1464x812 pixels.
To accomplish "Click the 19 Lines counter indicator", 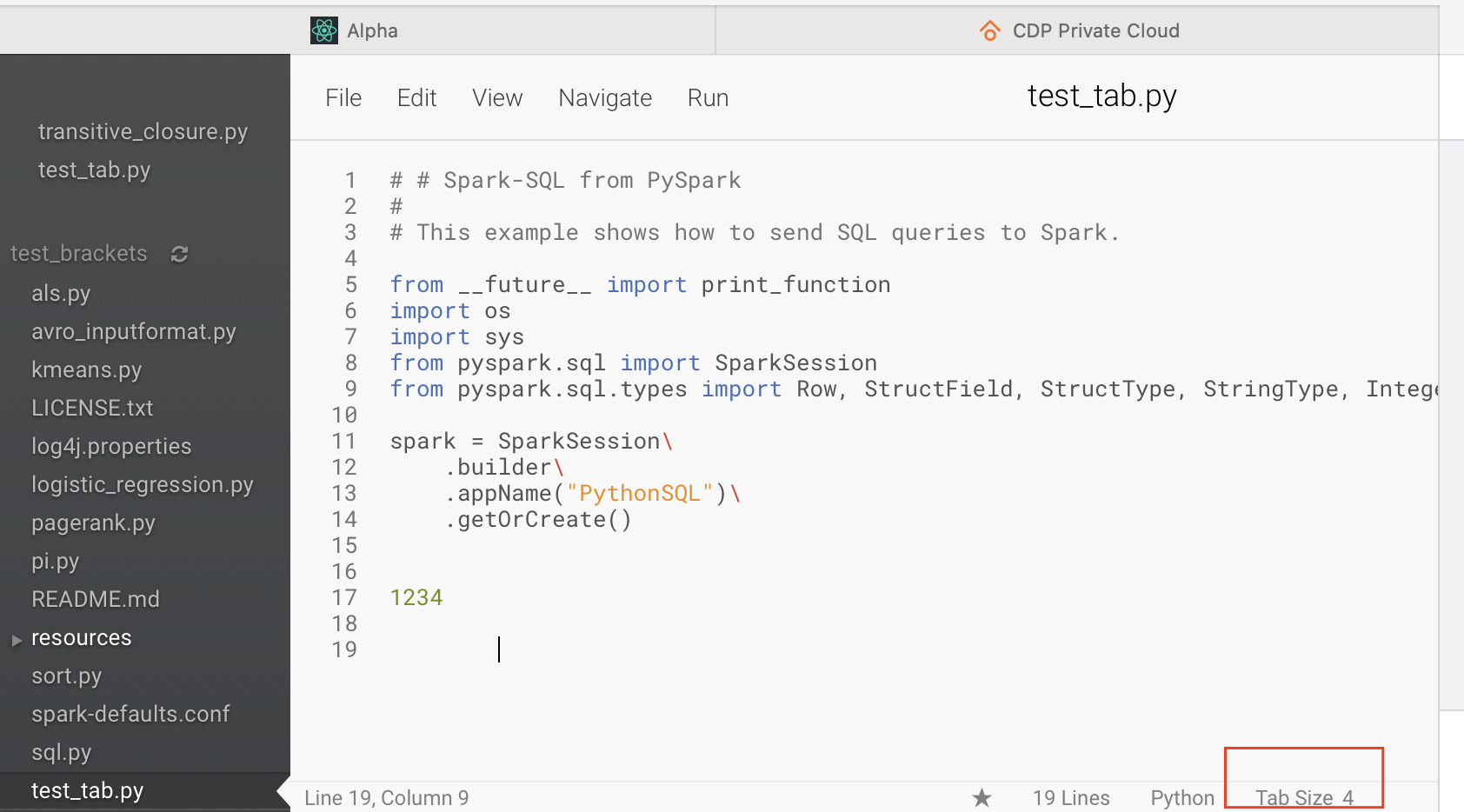I will tap(1070, 797).
